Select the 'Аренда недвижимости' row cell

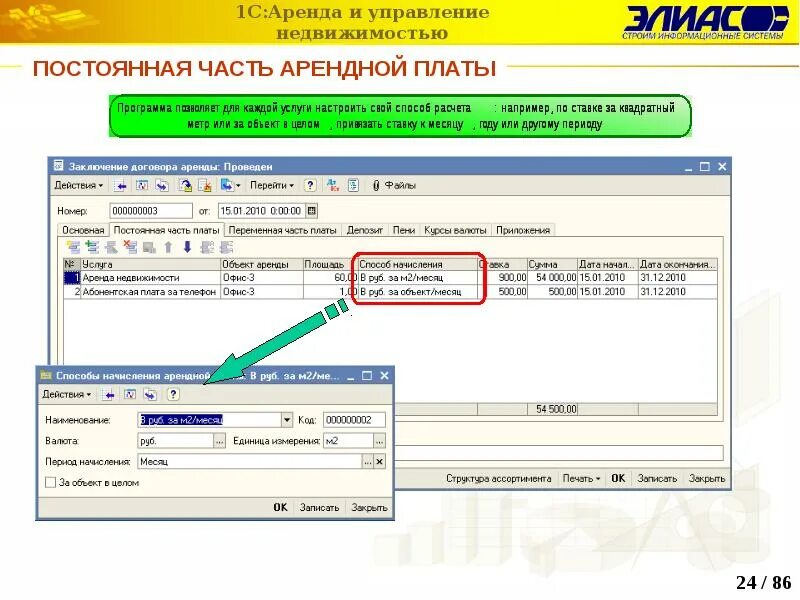151,278
